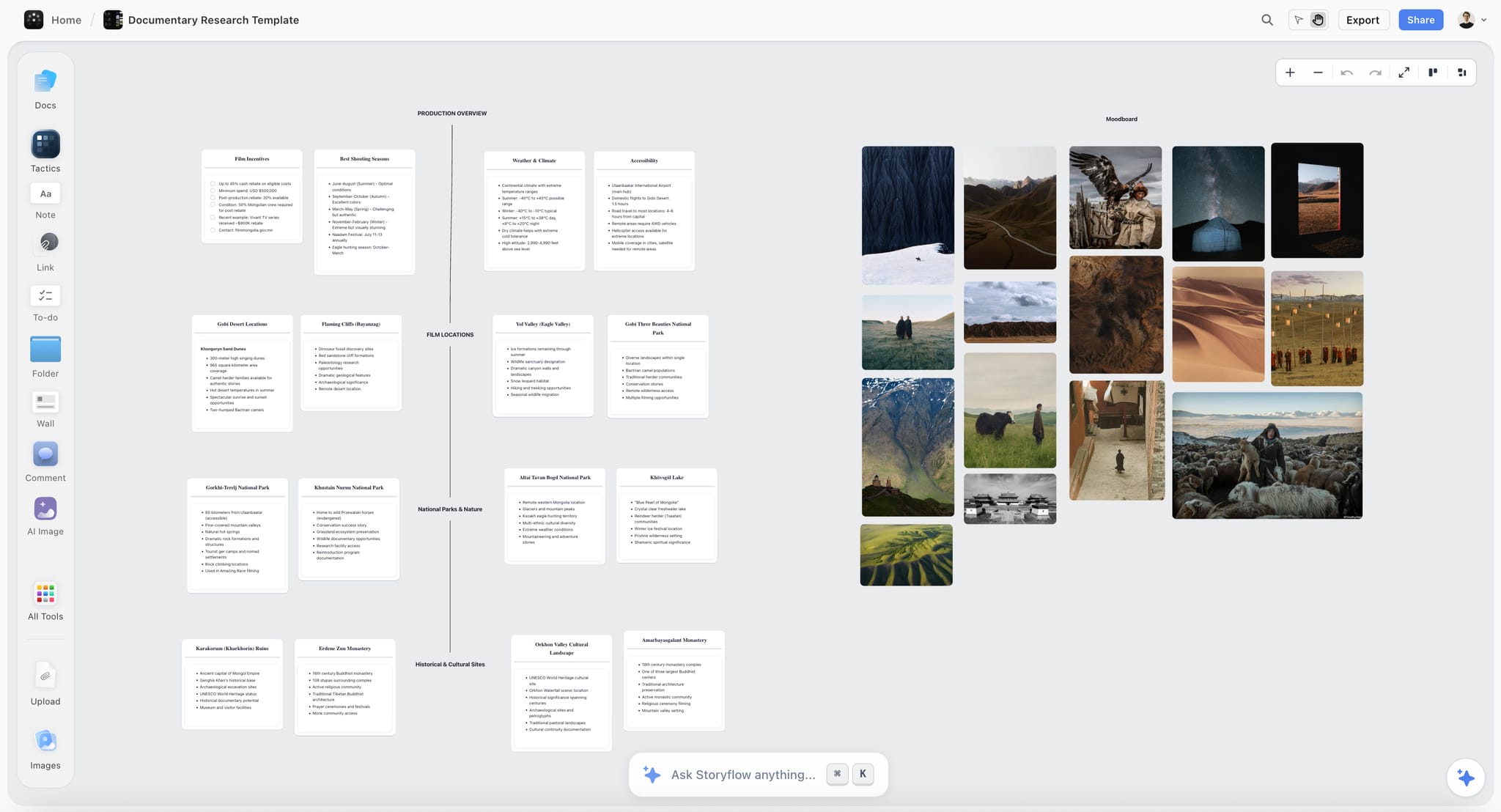
Task: Tick the 'Contact: filmmongolia.gov.mn' checkbox
Action: [213, 230]
